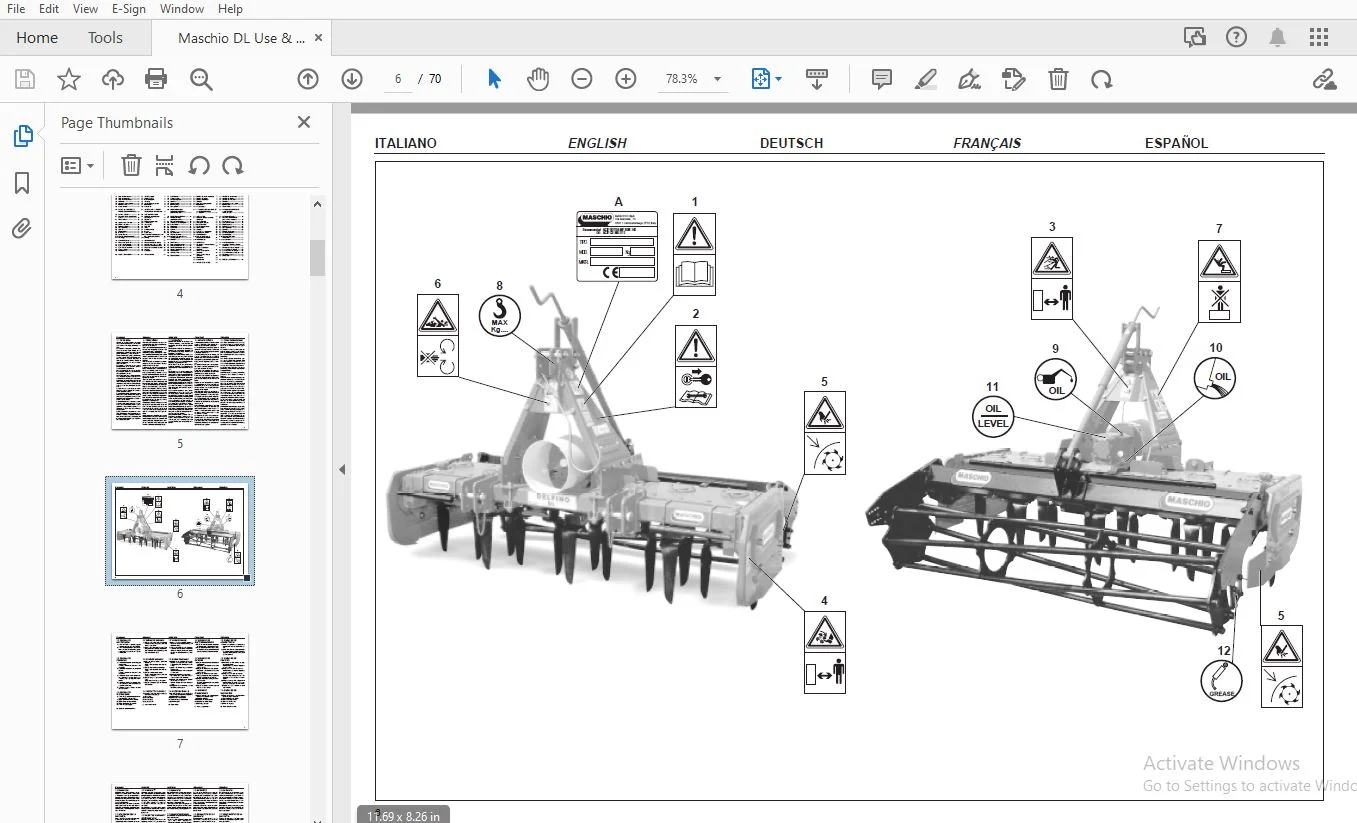Collapse the left navigation pane with arrow

coord(342,468)
